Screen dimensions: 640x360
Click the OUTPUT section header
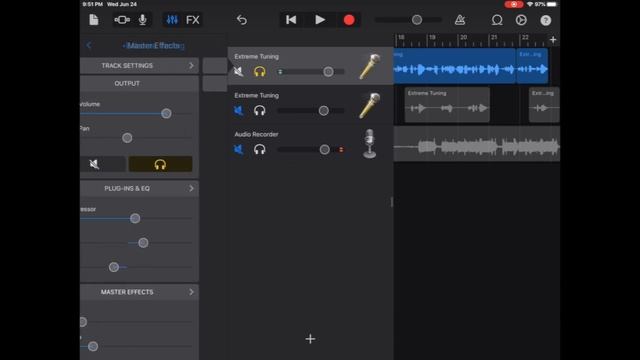tap(127, 83)
